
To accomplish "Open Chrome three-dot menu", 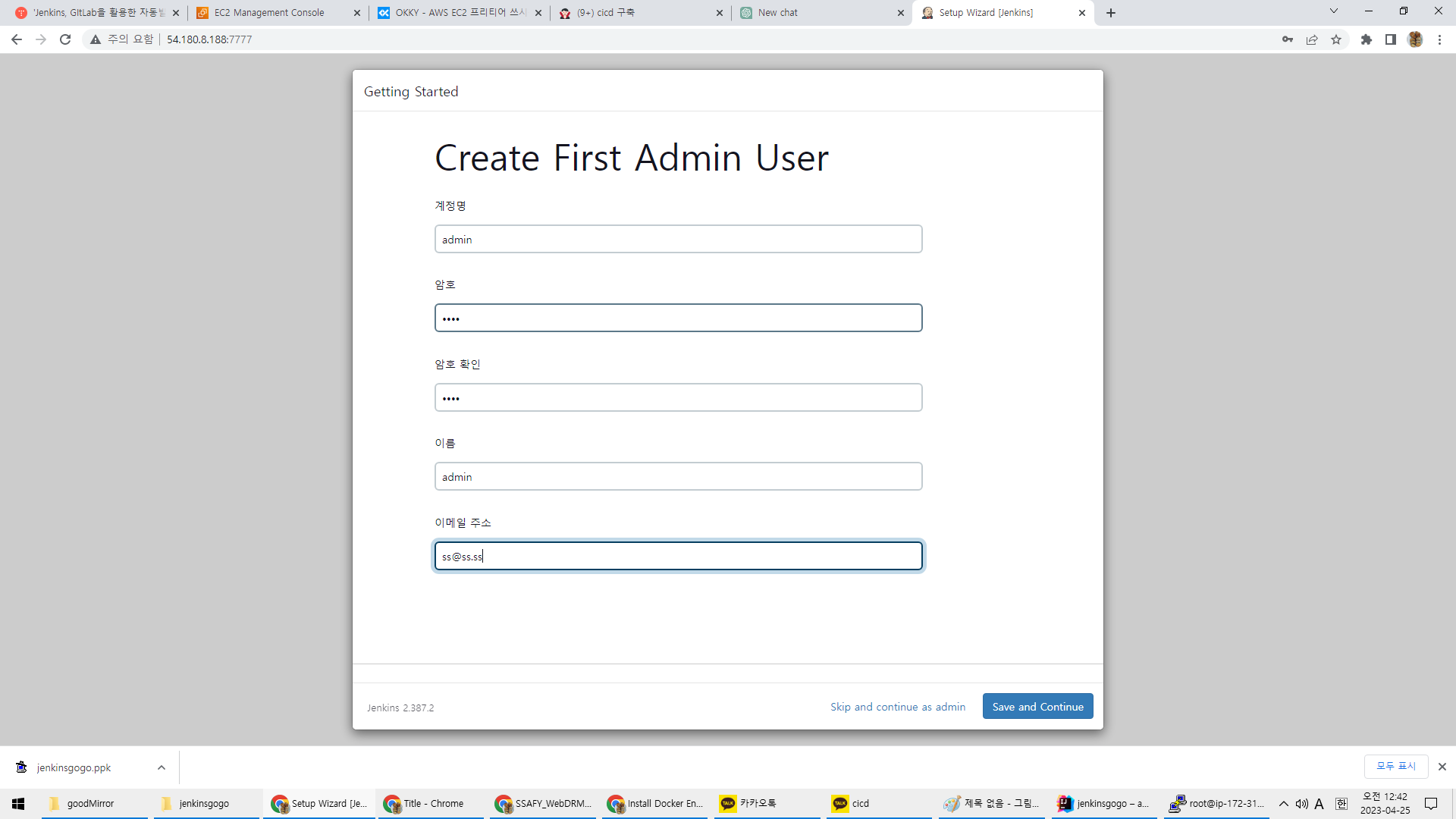I will (1439, 39).
